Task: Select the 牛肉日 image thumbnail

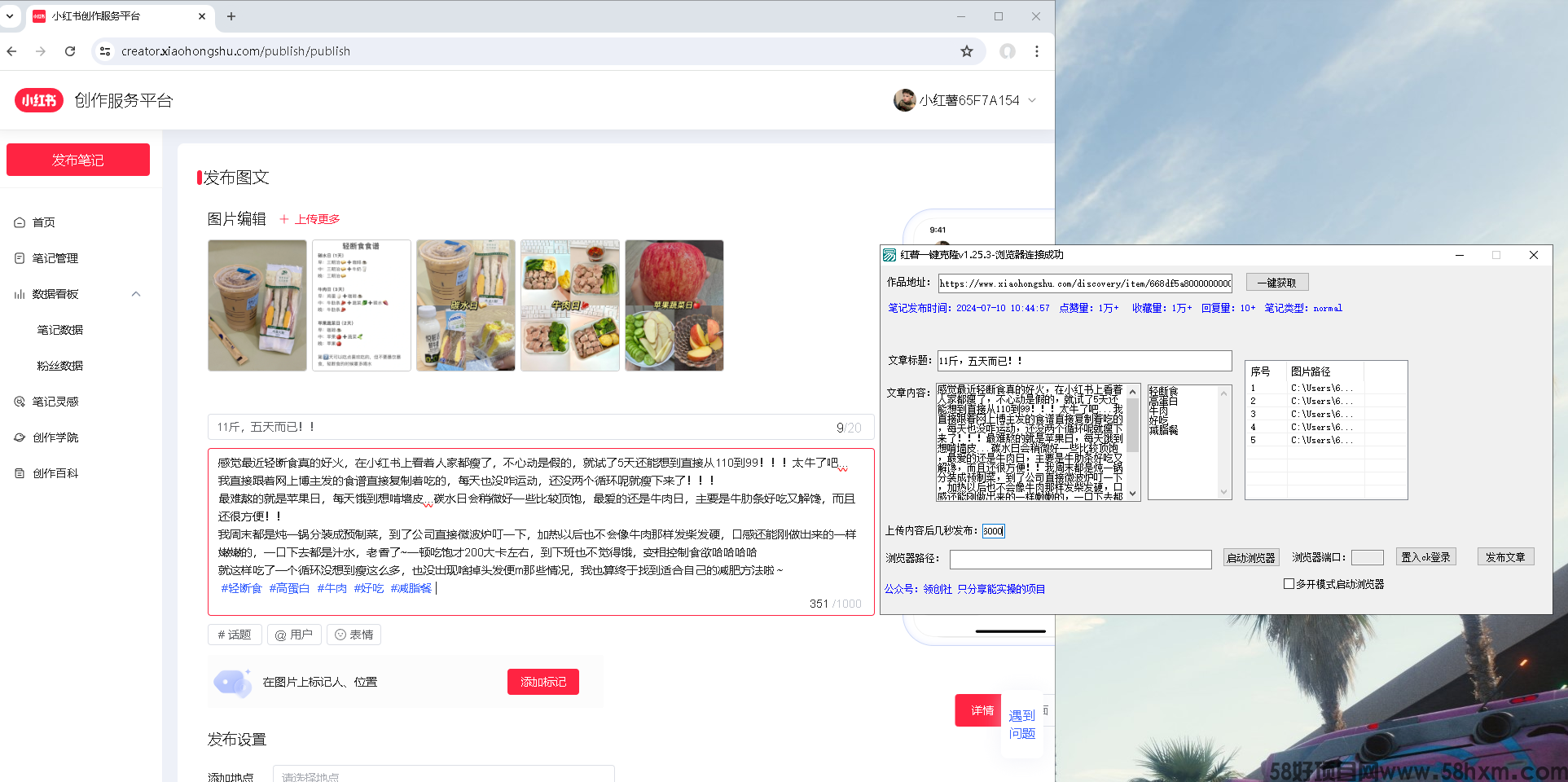Action: [570, 305]
